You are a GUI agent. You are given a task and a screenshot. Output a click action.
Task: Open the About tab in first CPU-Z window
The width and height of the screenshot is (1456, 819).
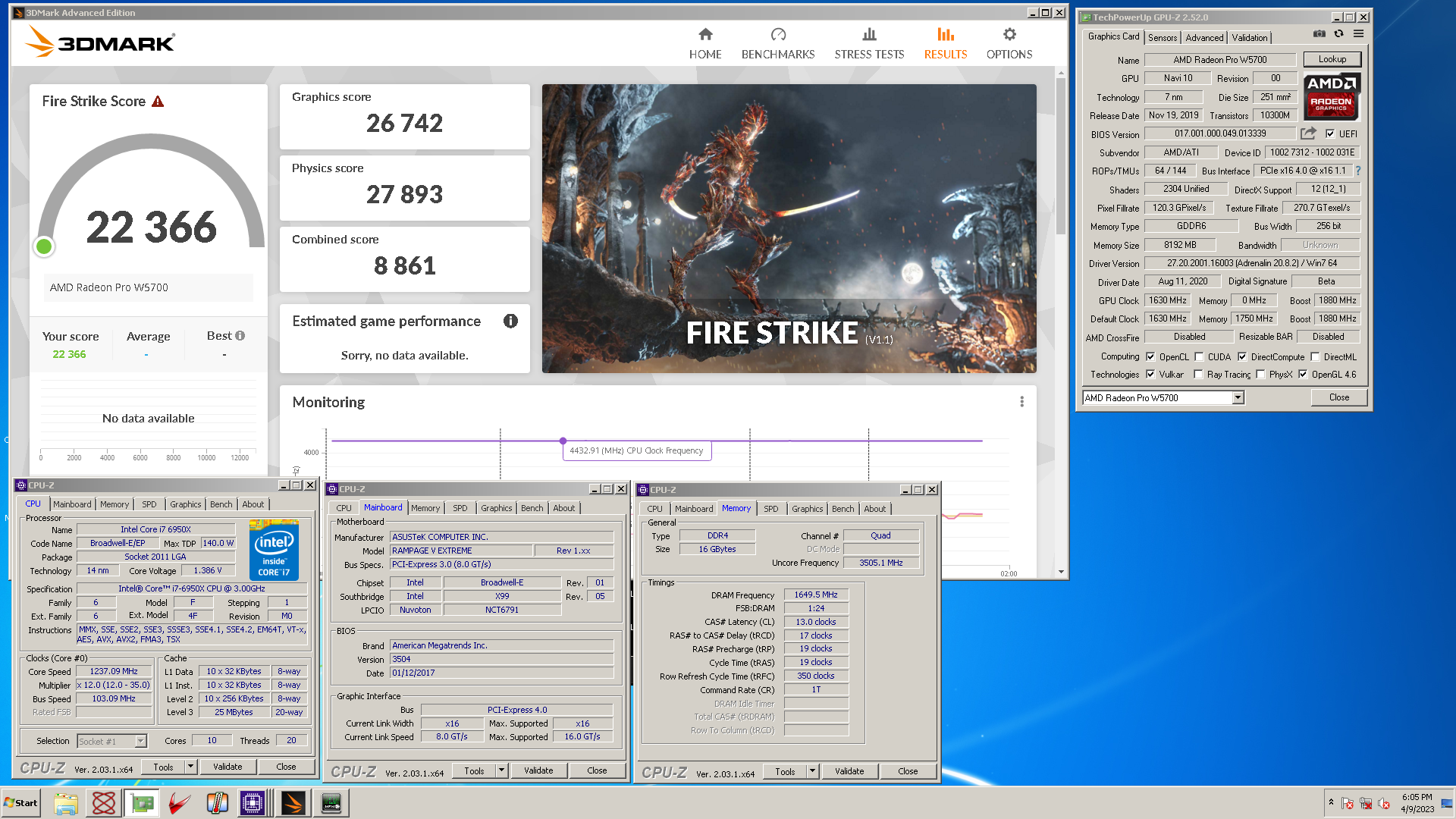[x=253, y=504]
